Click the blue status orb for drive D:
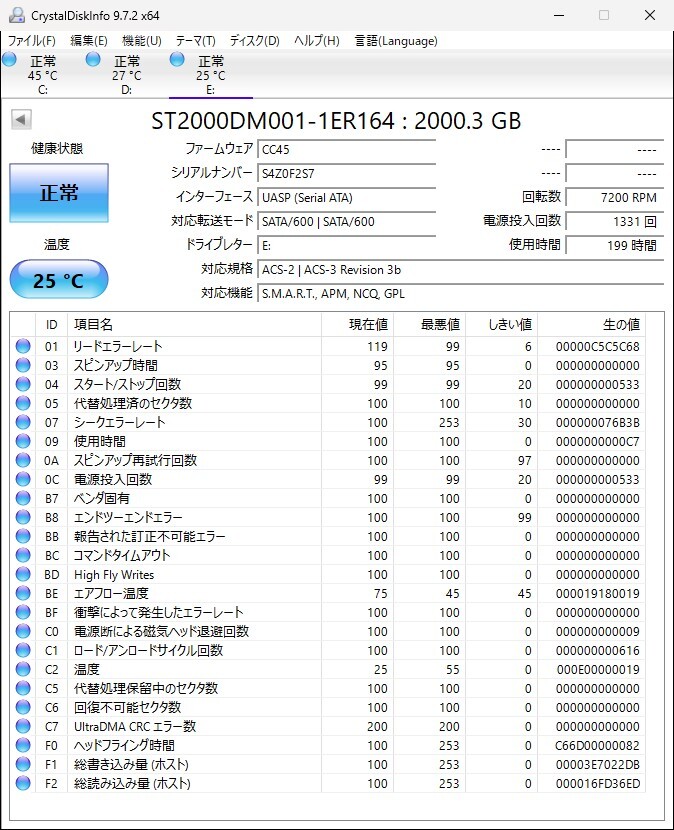 (x=93, y=59)
